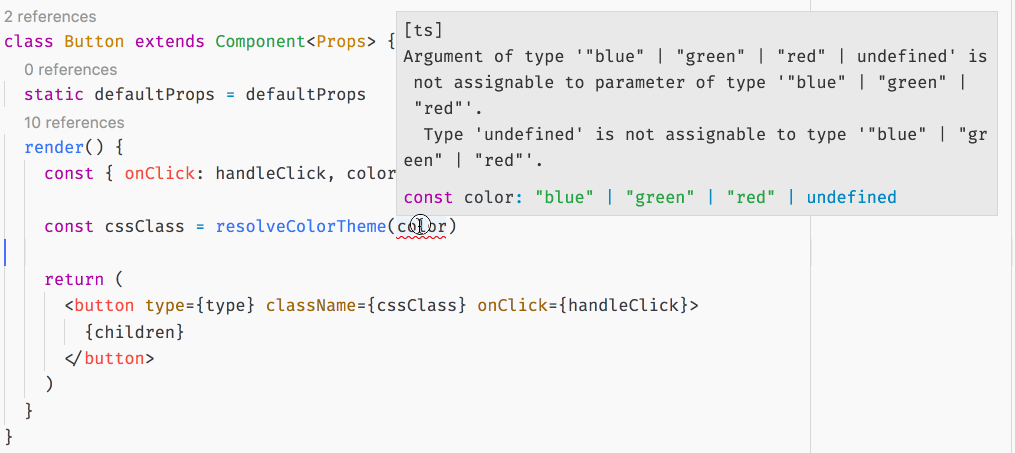Click the type={type} attribute
The height and width of the screenshot is (453, 1015).
tap(200, 305)
